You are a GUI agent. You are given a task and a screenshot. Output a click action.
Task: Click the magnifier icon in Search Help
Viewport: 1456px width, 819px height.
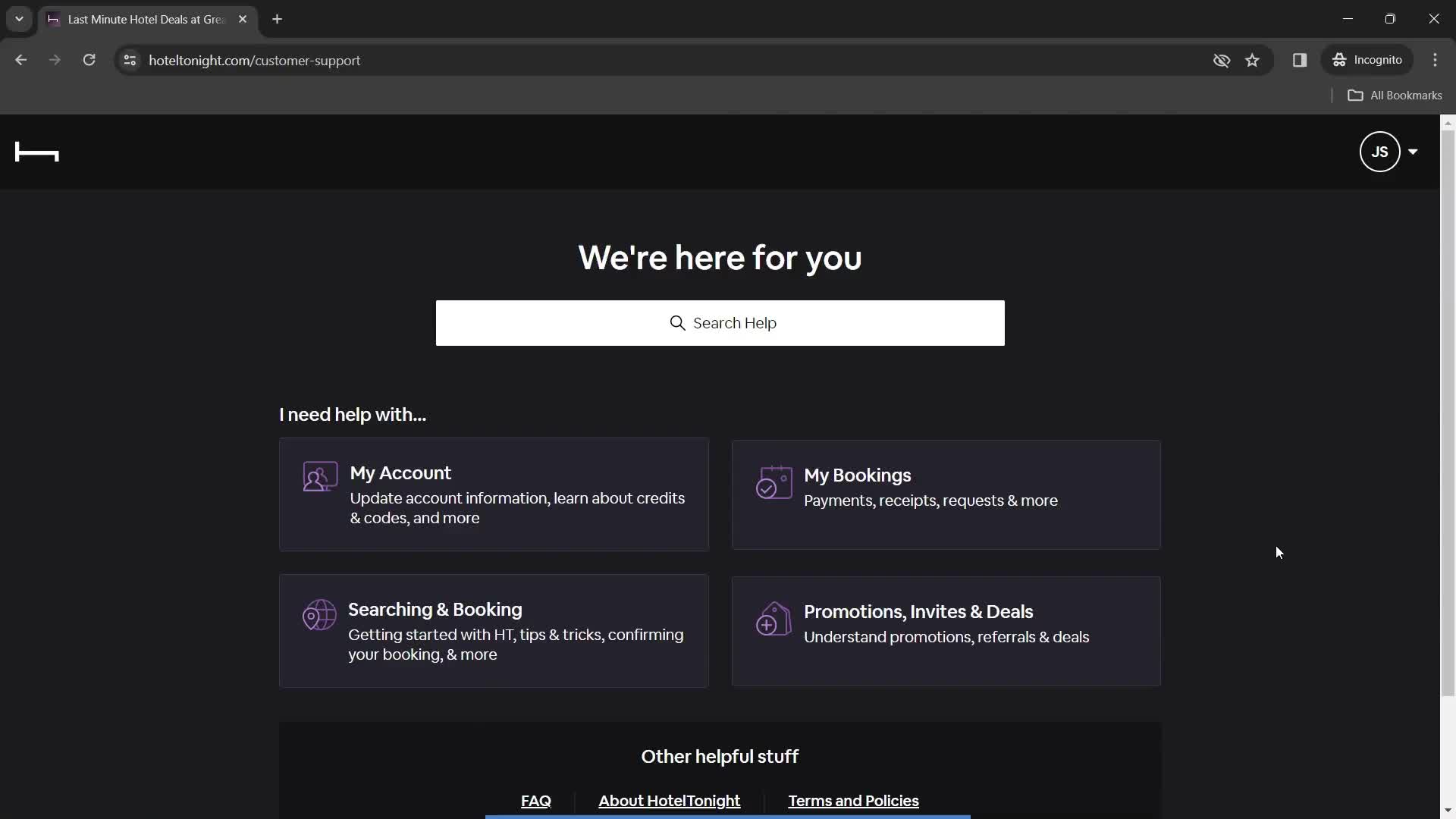point(677,323)
